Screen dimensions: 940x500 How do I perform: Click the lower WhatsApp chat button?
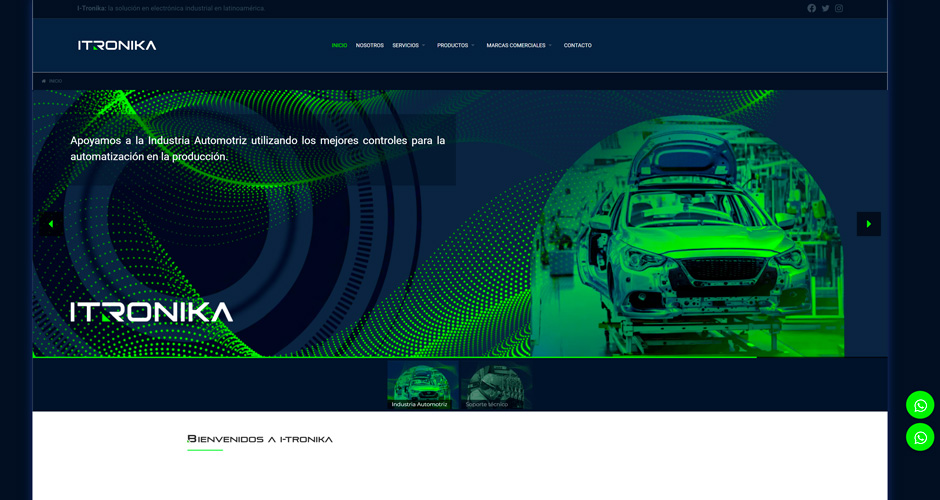coord(920,437)
